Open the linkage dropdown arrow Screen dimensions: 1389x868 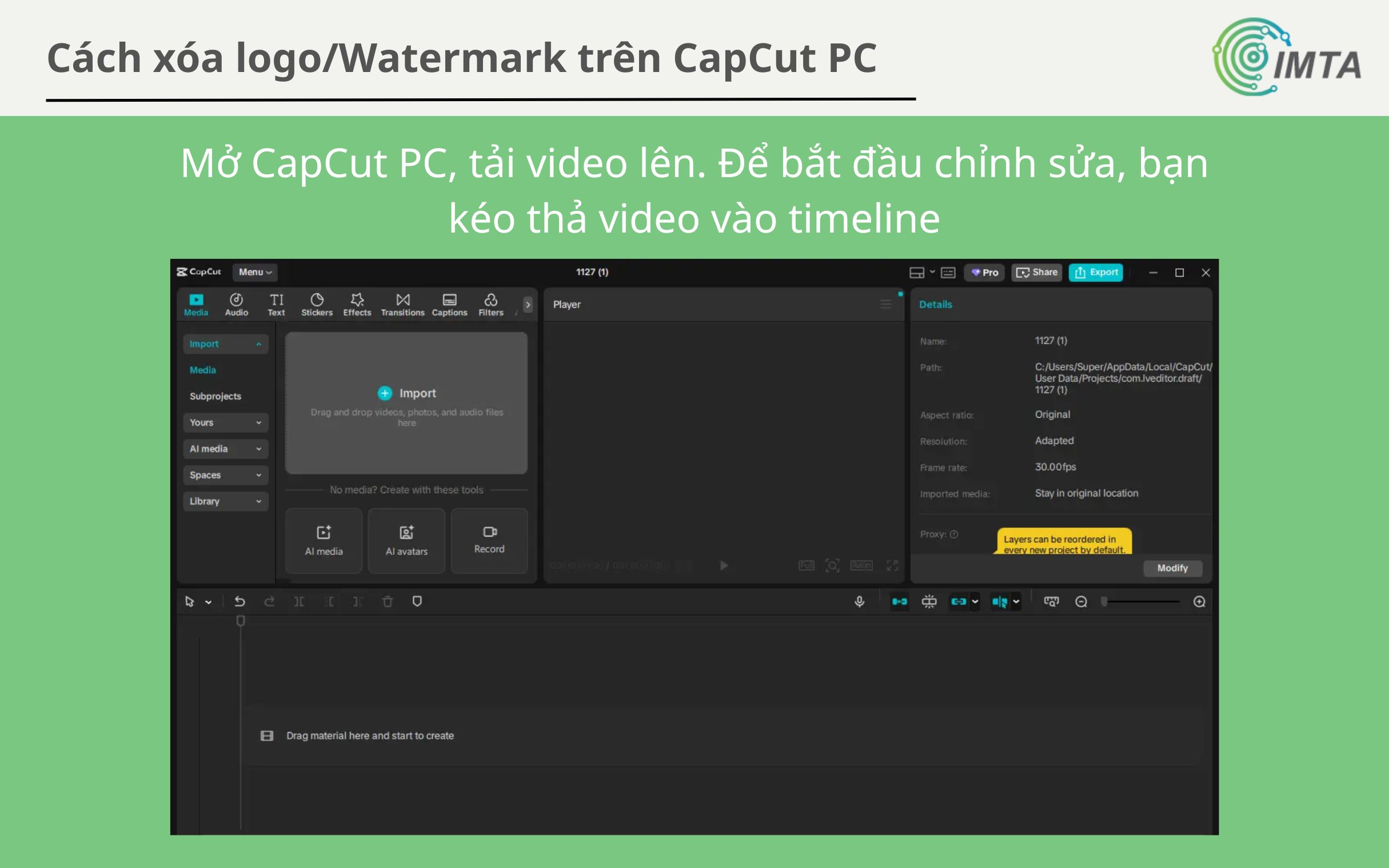[975, 602]
